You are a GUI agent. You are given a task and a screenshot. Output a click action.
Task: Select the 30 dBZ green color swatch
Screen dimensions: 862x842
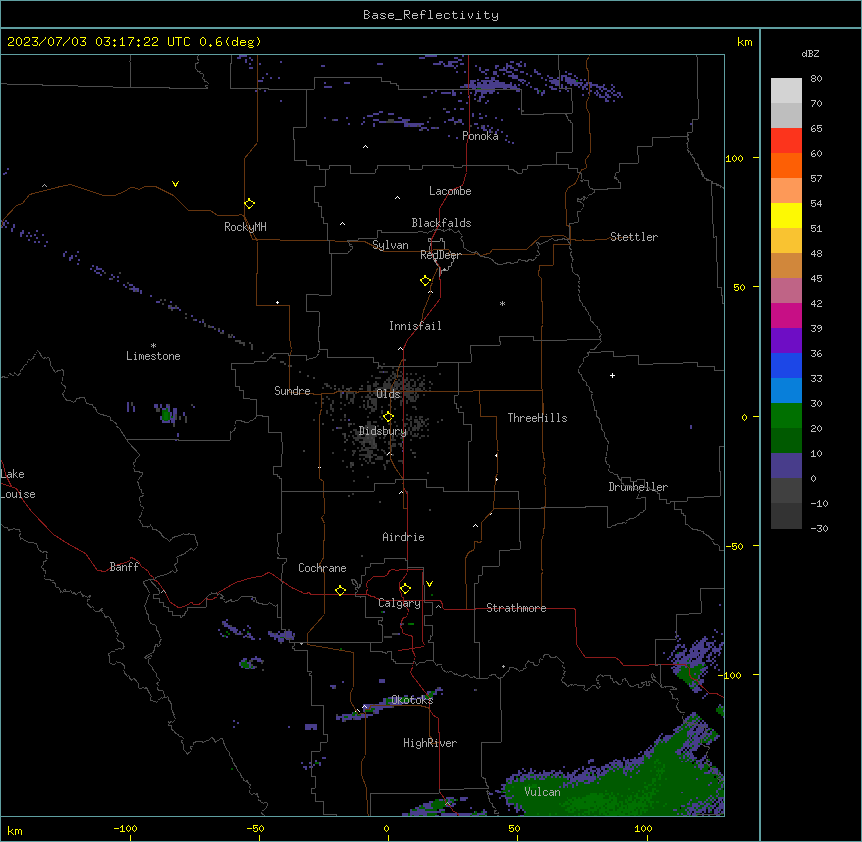coord(786,416)
